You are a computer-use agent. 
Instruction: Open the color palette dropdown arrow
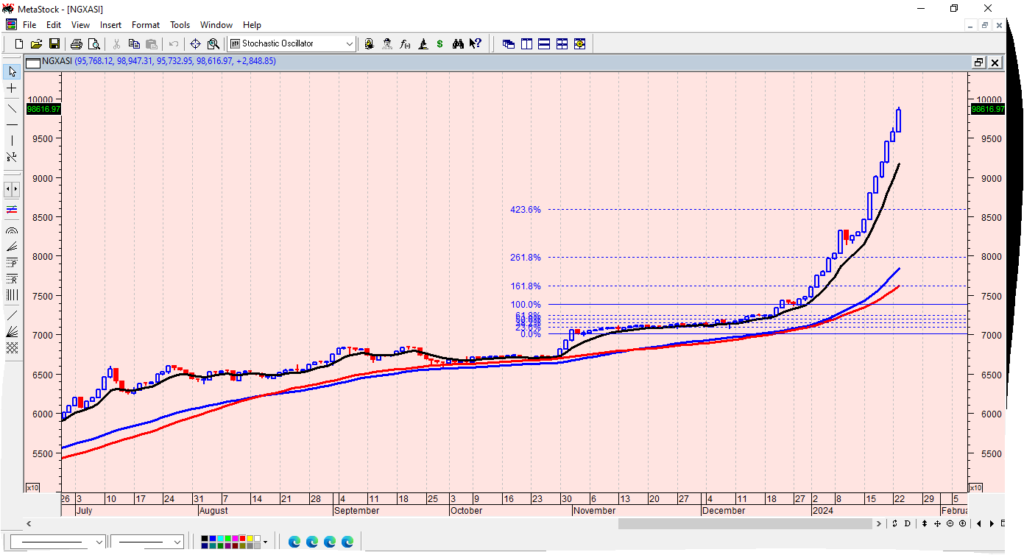point(266,542)
